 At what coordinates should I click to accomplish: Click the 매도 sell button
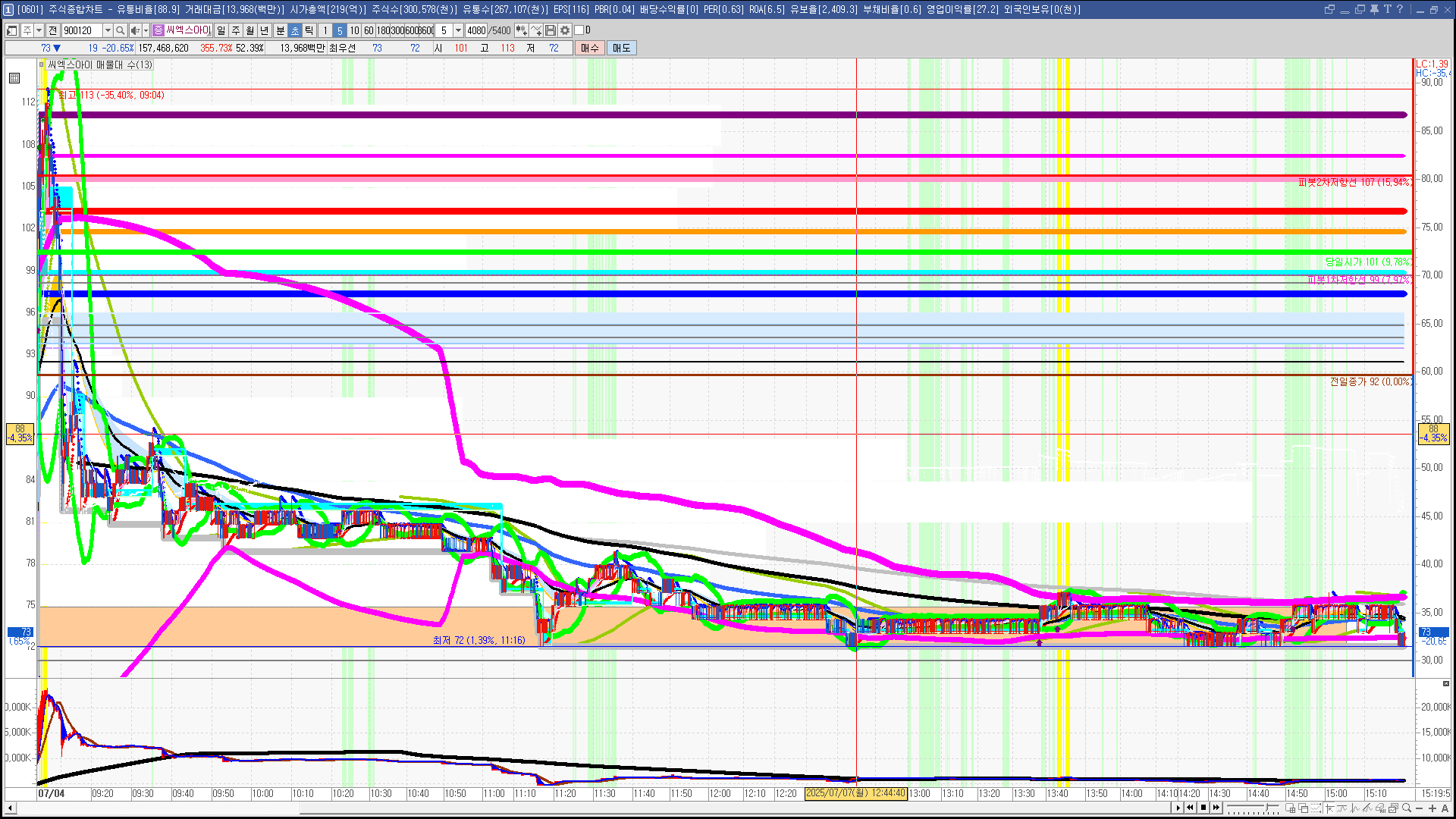(622, 48)
